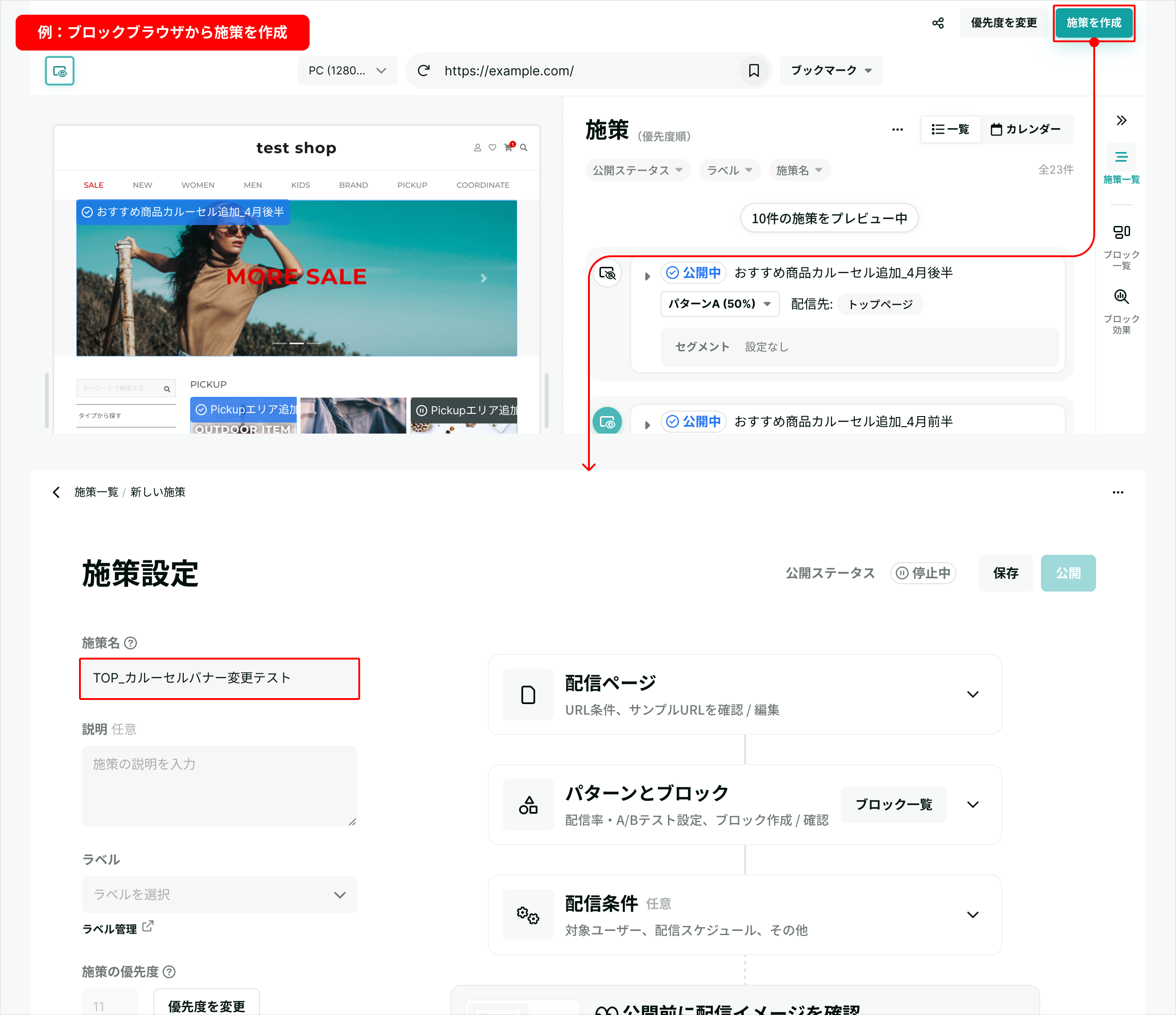
Task: Collapse the side panel with double chevron
Action: [x=1121, y=120]
